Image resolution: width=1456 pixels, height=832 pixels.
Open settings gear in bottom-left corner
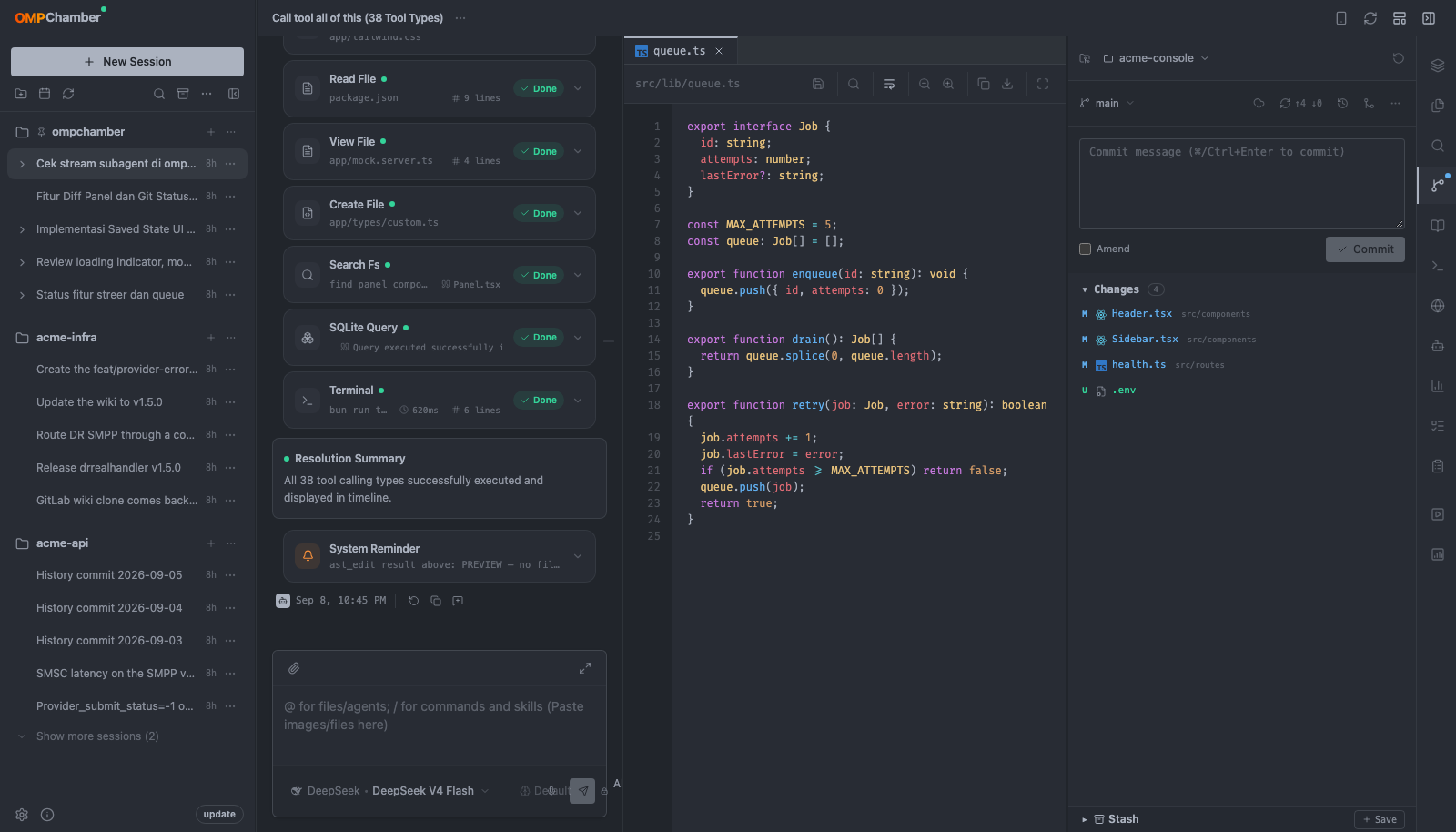coord(22,815)
